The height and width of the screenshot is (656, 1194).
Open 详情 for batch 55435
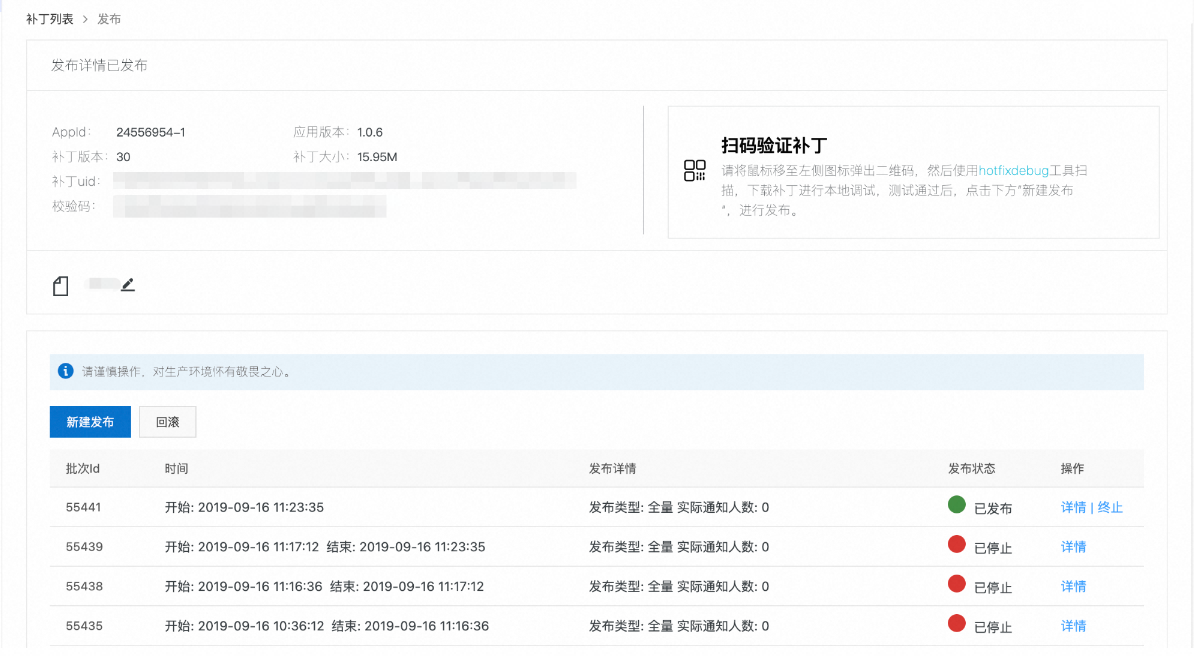coord(1073,626)
